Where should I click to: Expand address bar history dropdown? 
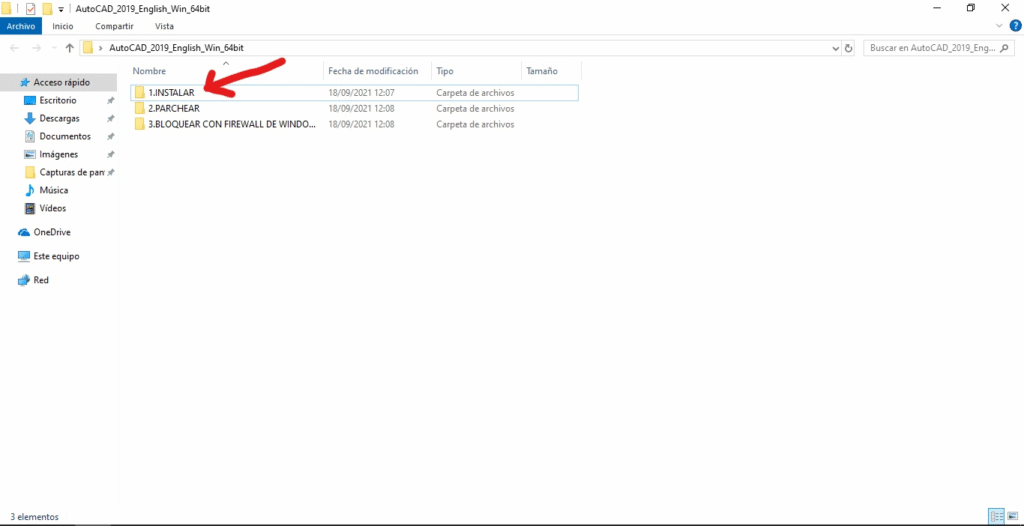[836, 48]
